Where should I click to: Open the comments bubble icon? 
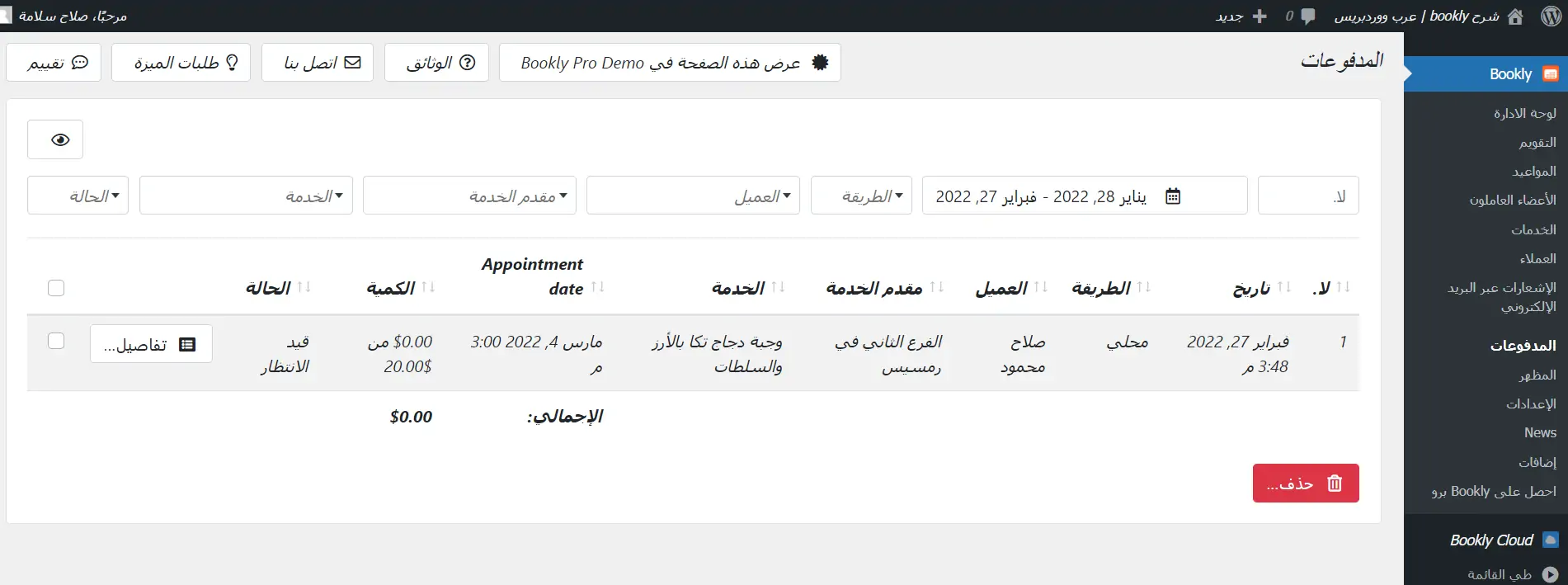click(x=1307, y=17)
